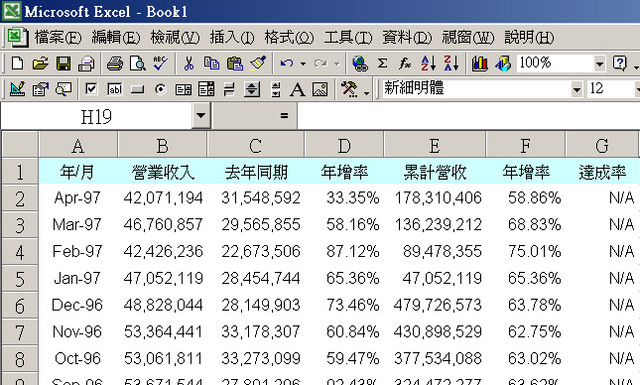Select row 1 header
Screen dimensions: 640x385
tap(20, 172)
